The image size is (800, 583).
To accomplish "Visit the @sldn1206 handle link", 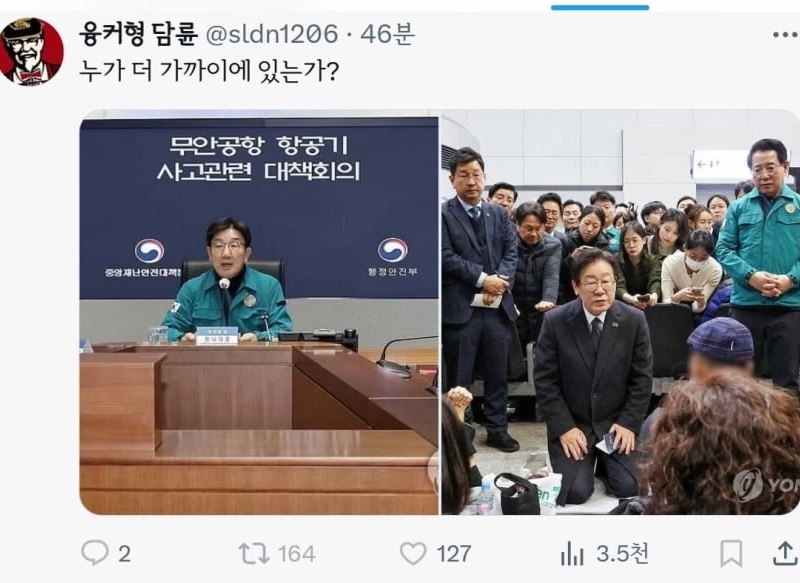I will click(271, 35).
